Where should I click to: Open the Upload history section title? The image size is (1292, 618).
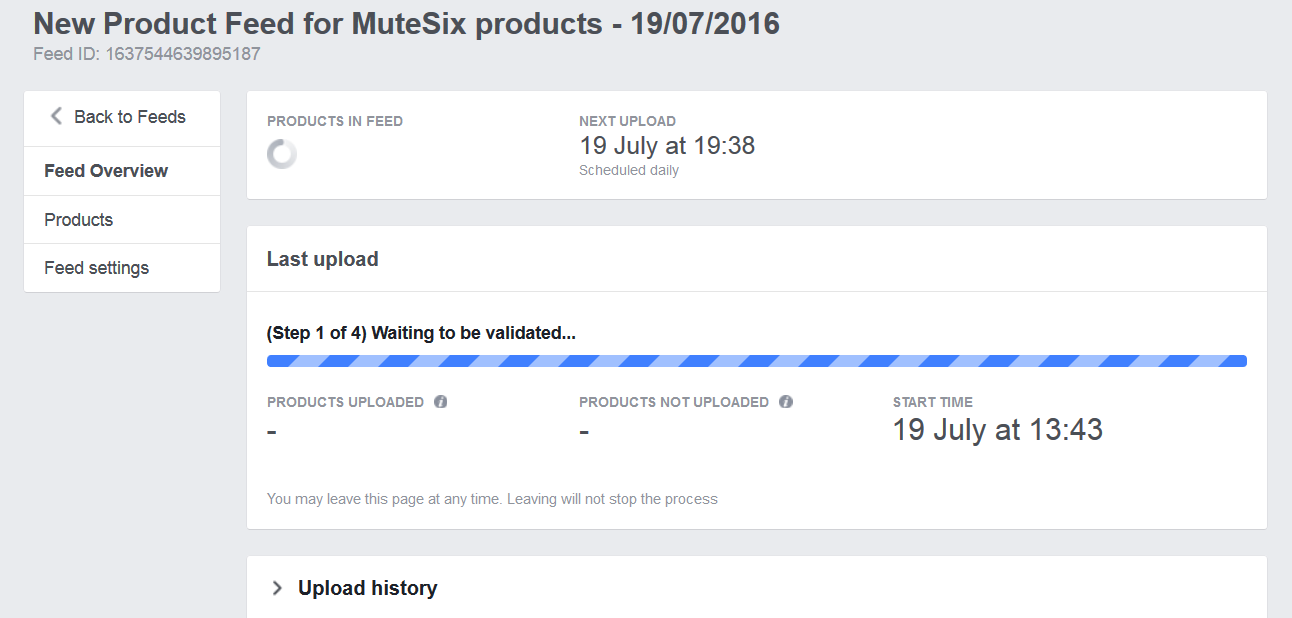368,588
